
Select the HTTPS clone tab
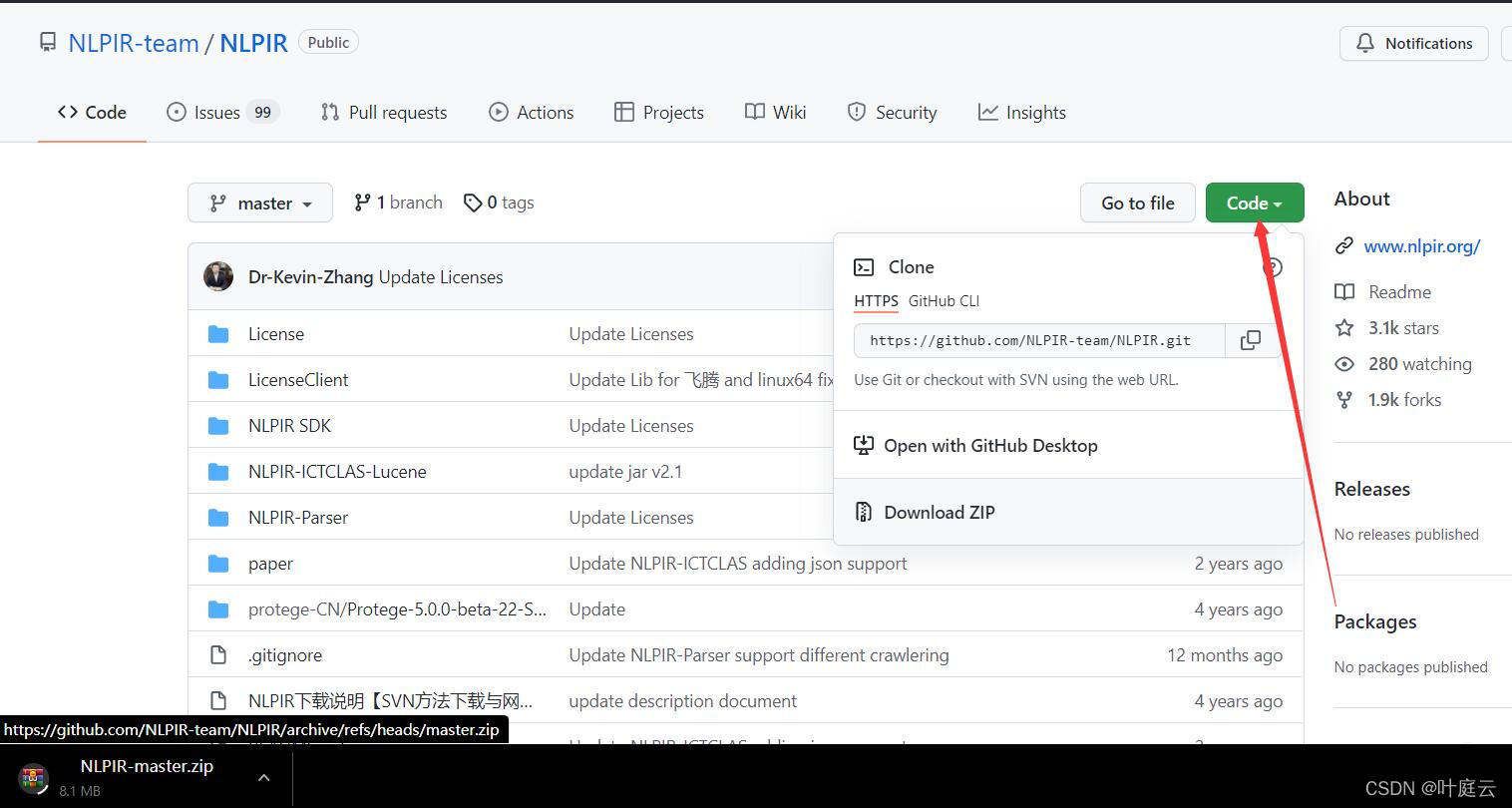point(876,300)
